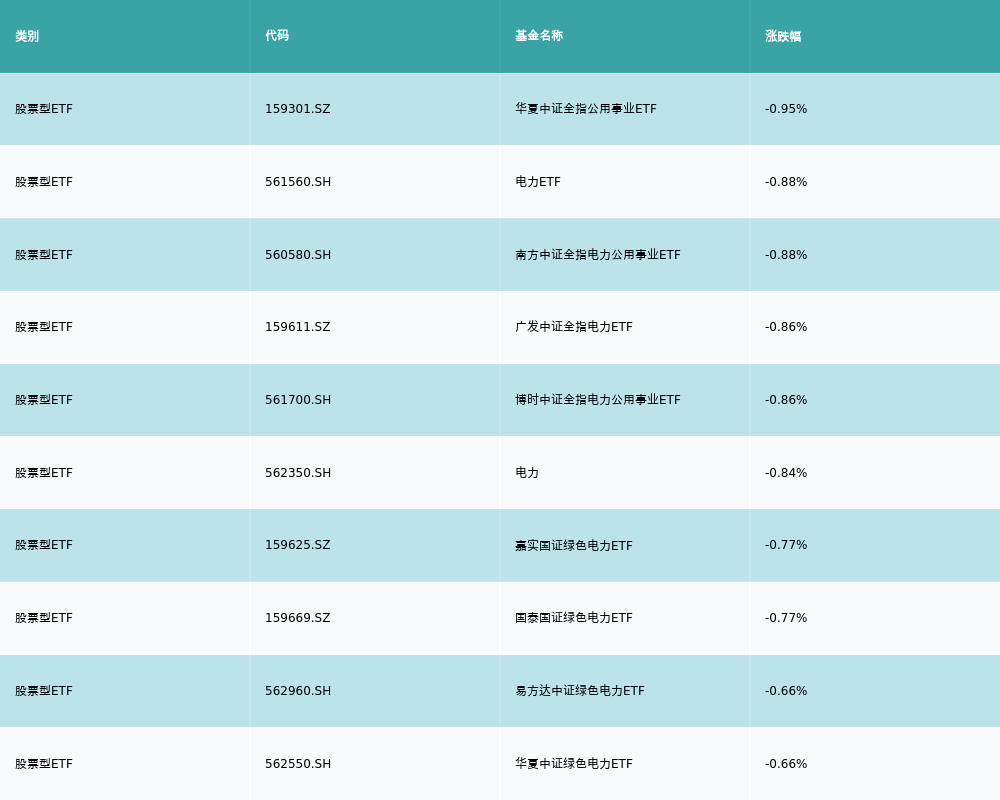Select code 562550.SH
1000x800 pixels.
pos(298,764)
